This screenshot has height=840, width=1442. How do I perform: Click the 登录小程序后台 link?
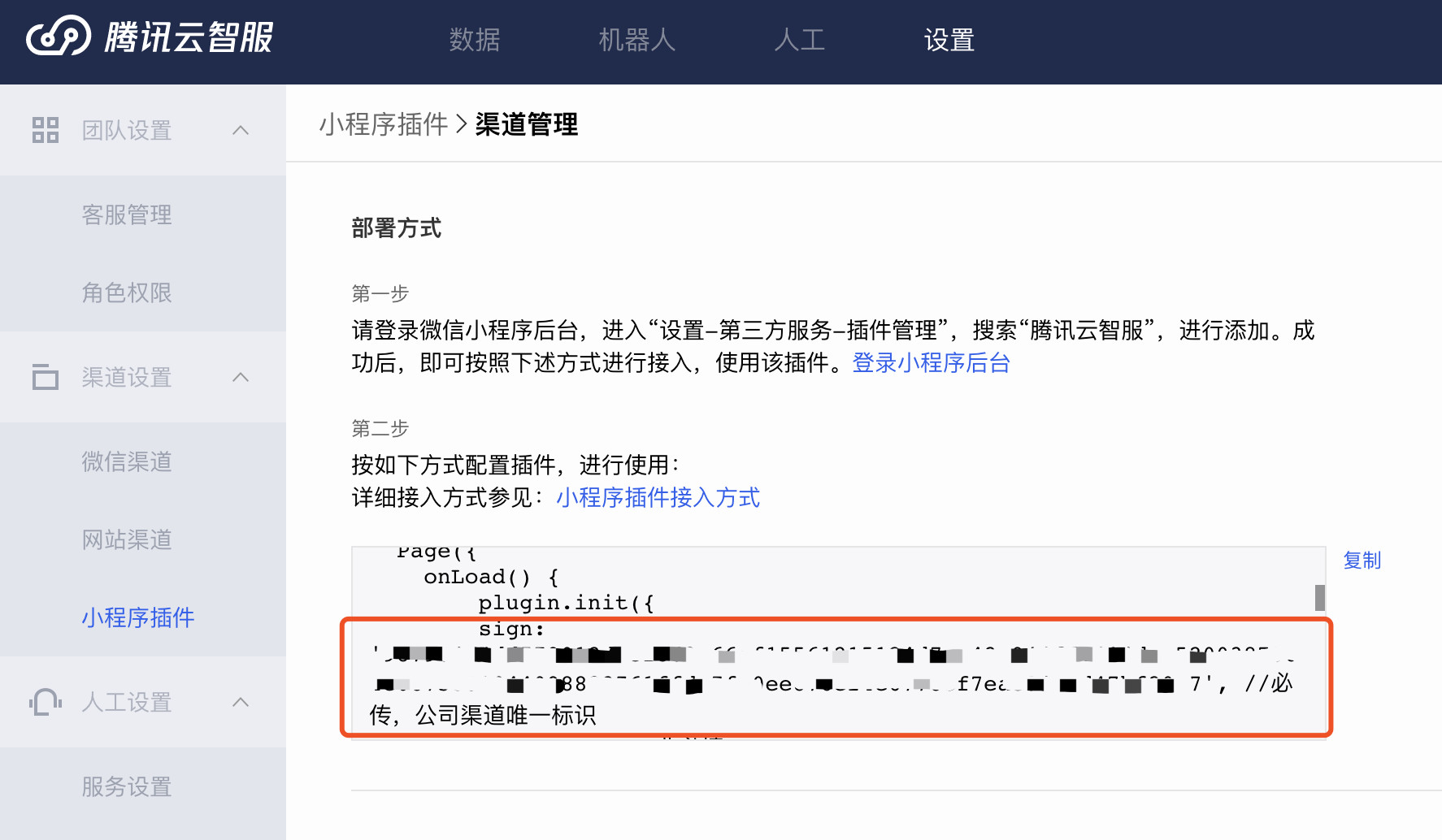931,362
